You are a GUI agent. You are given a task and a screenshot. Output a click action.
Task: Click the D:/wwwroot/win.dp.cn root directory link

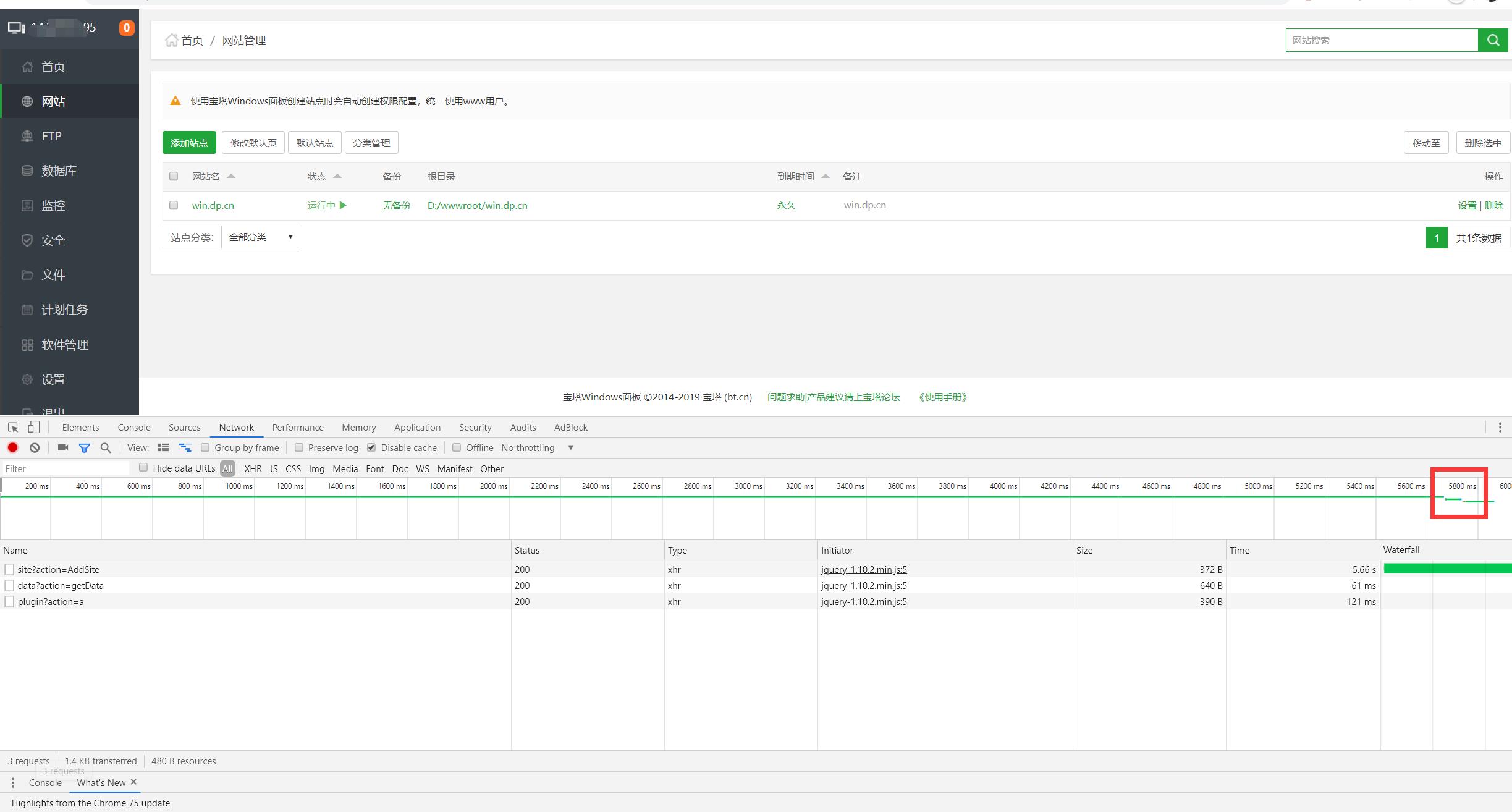(x=477, y=205)
